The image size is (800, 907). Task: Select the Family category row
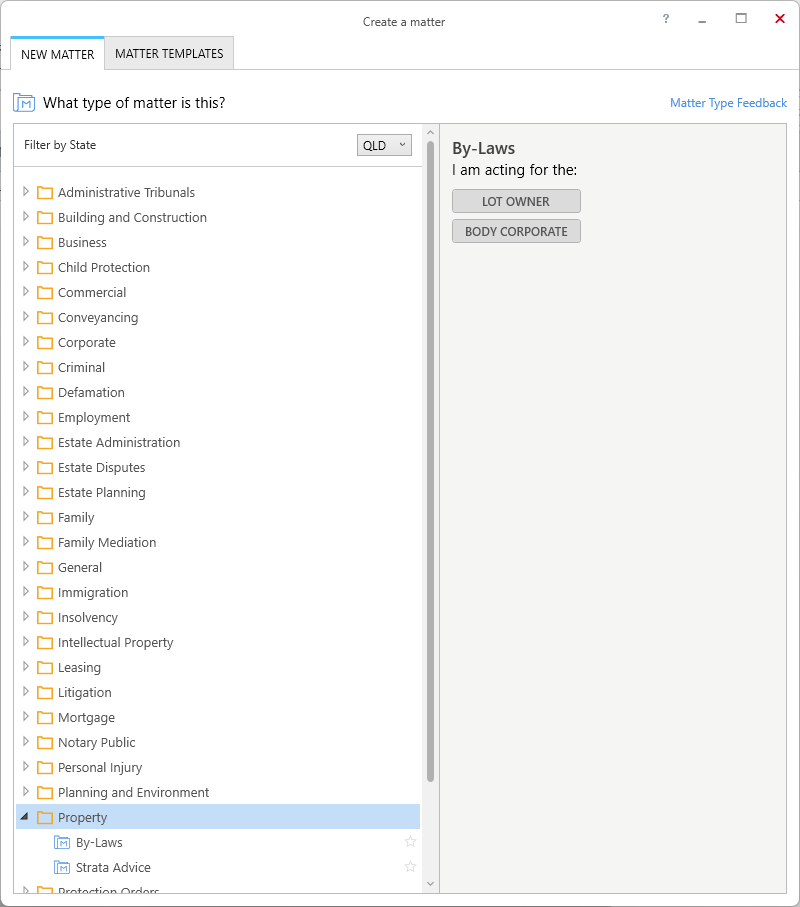point(217,517)
